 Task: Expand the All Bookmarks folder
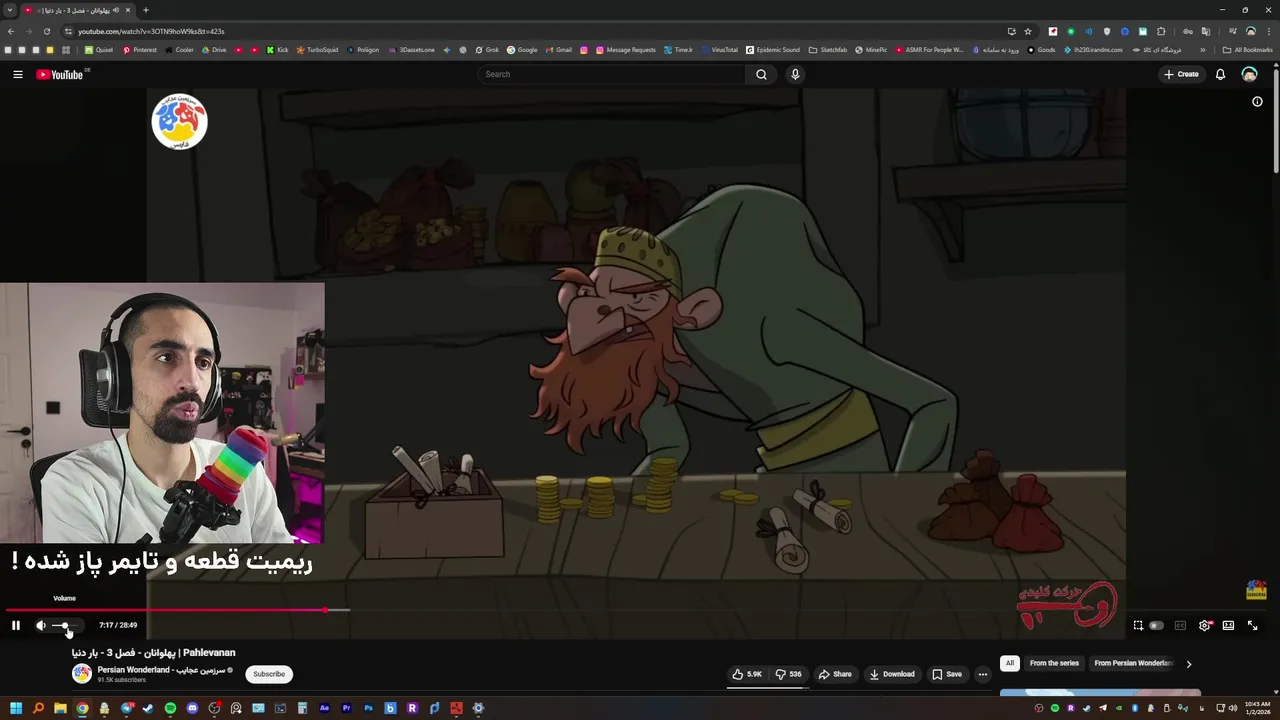coord(1247,50)
